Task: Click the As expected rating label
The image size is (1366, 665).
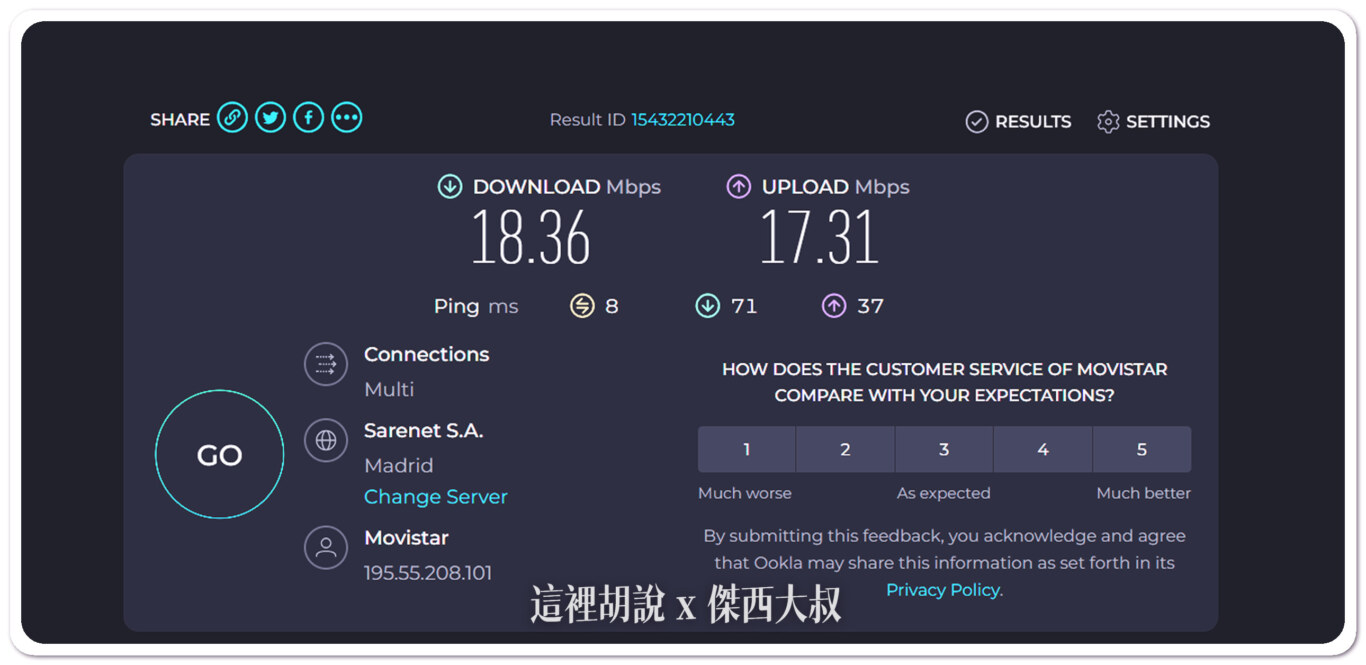Action: 944,493
